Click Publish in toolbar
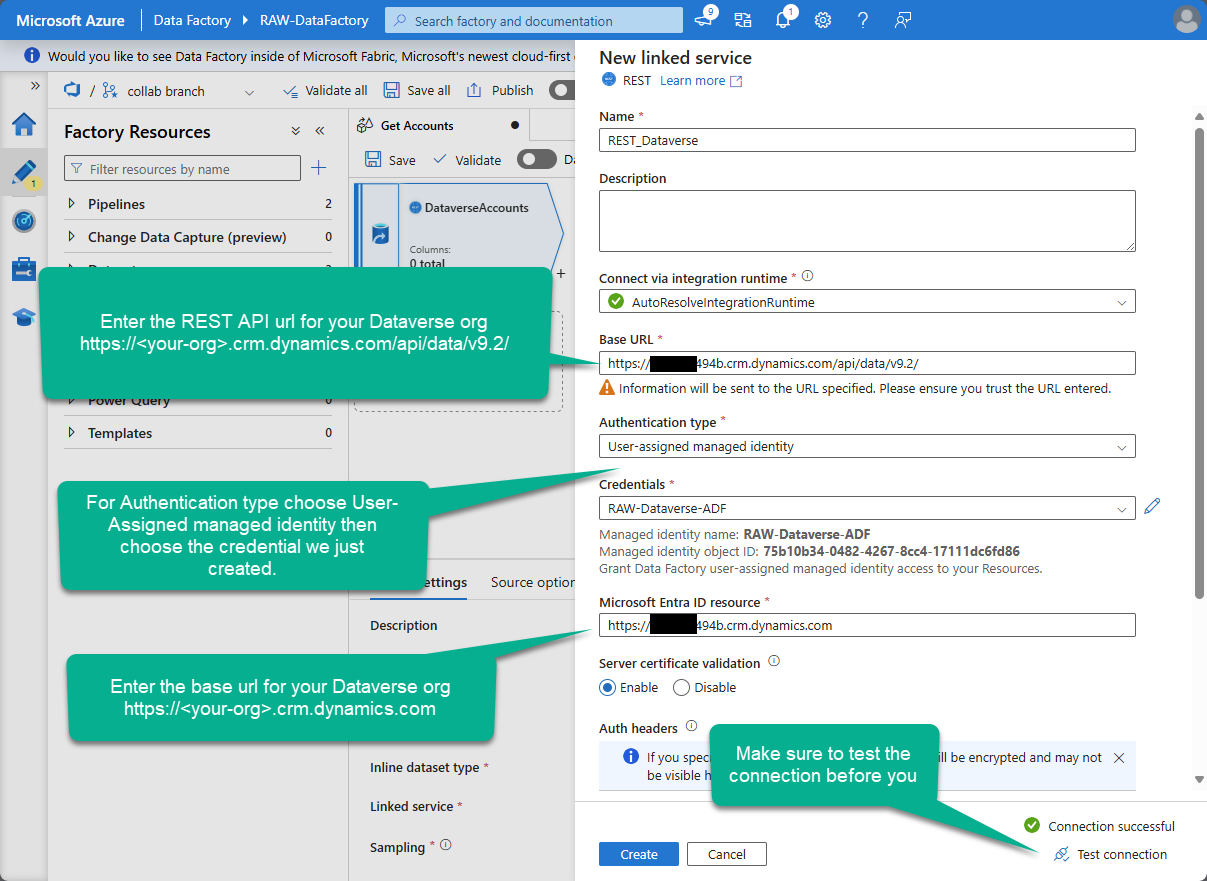The width and height of the screenshot is (1207, 881). pyautogui.click(x=501, y=90)
